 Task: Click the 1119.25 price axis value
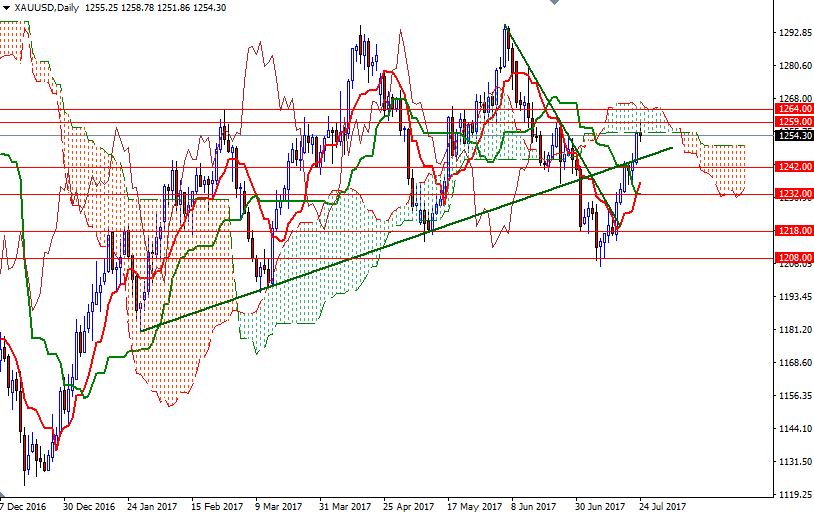(x=795, y=495)
